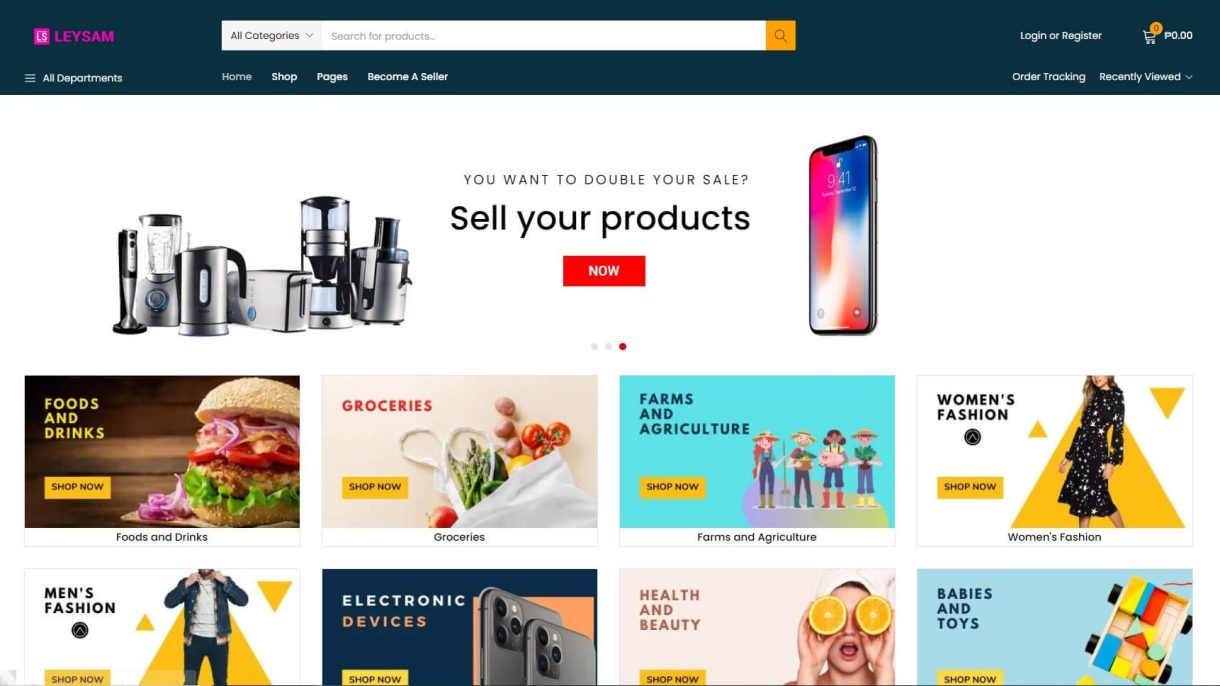Screen dimensions: 1220x686
Task: Open the Women's Fashion category image
Action: [x=1055, y=452]
